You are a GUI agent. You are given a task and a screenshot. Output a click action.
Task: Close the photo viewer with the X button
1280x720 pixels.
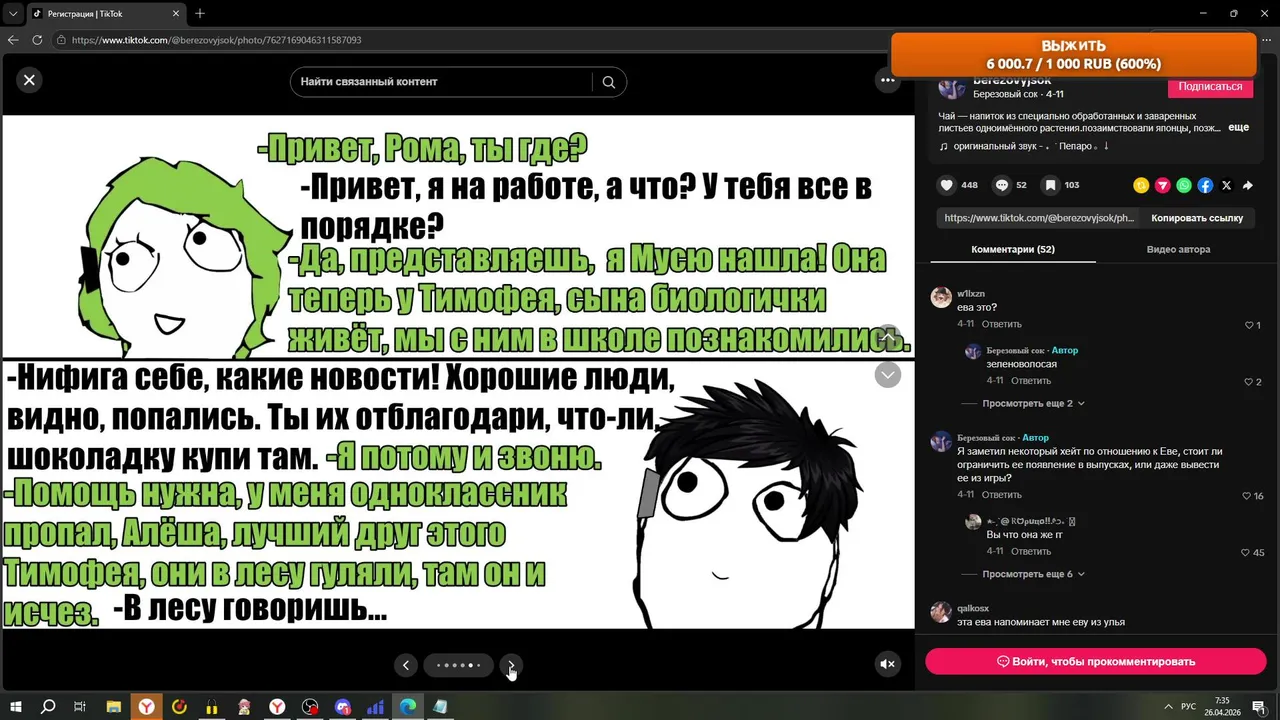[x=29, y=80]
